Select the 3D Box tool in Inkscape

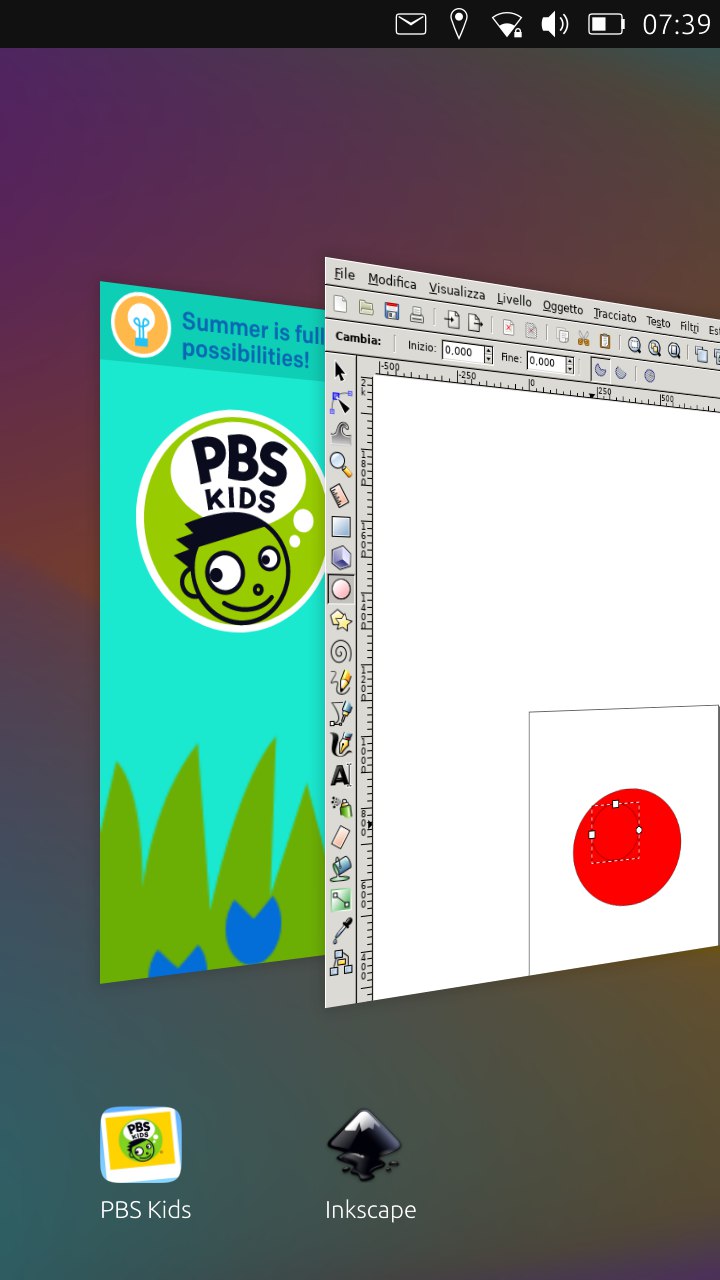click(x=341, y=557)
